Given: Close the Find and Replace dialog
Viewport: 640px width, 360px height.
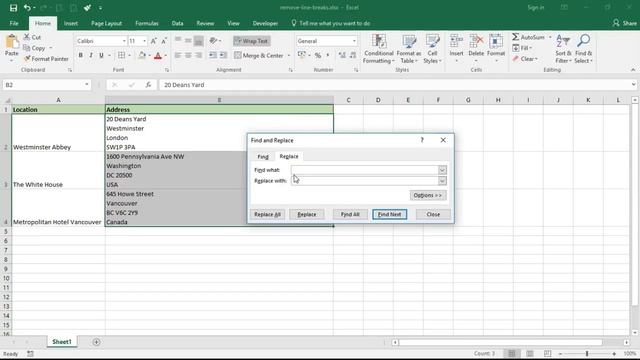Looking at the screenshot, I should 433,215.
